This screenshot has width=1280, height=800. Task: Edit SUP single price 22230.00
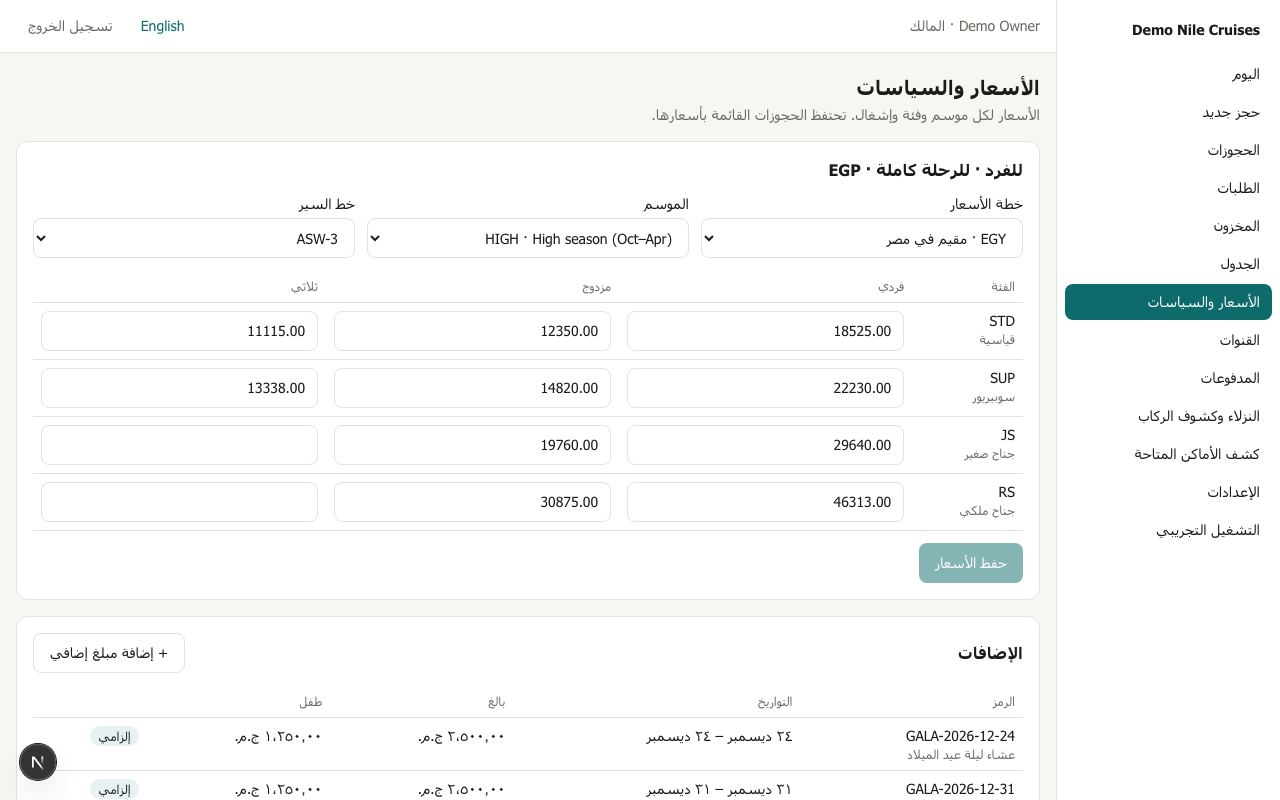pyautogui.click(x=765, y=388)
